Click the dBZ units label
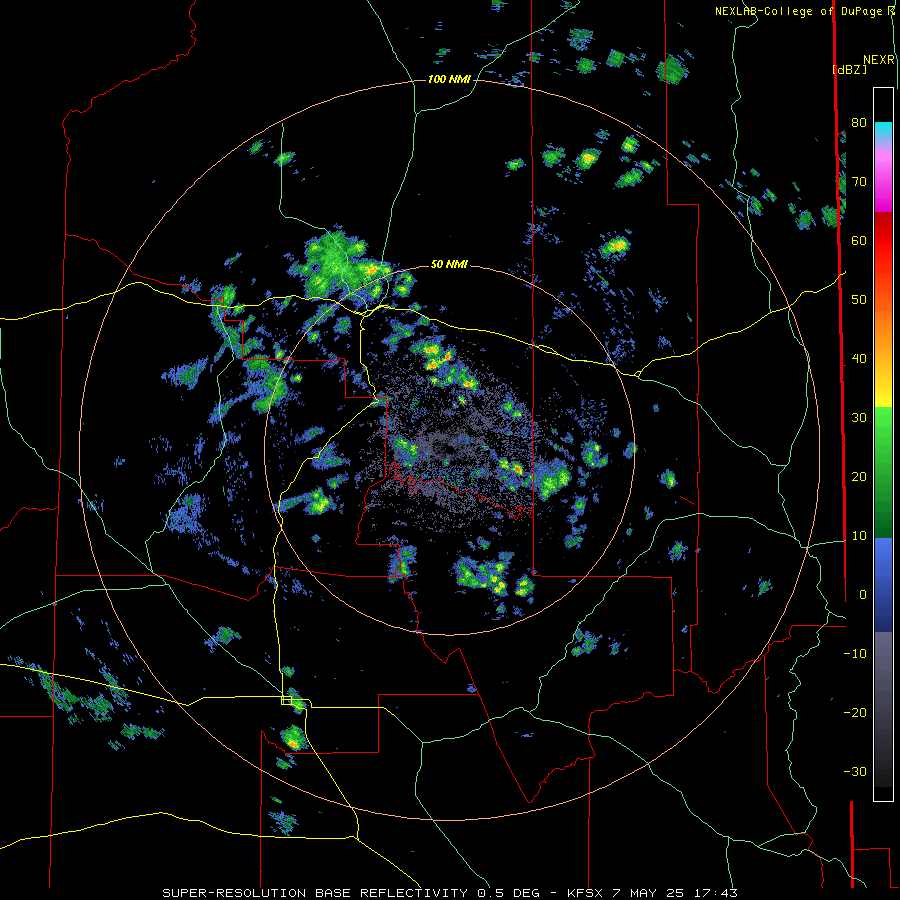Screen dimensions: 900x900 [849, 69]
